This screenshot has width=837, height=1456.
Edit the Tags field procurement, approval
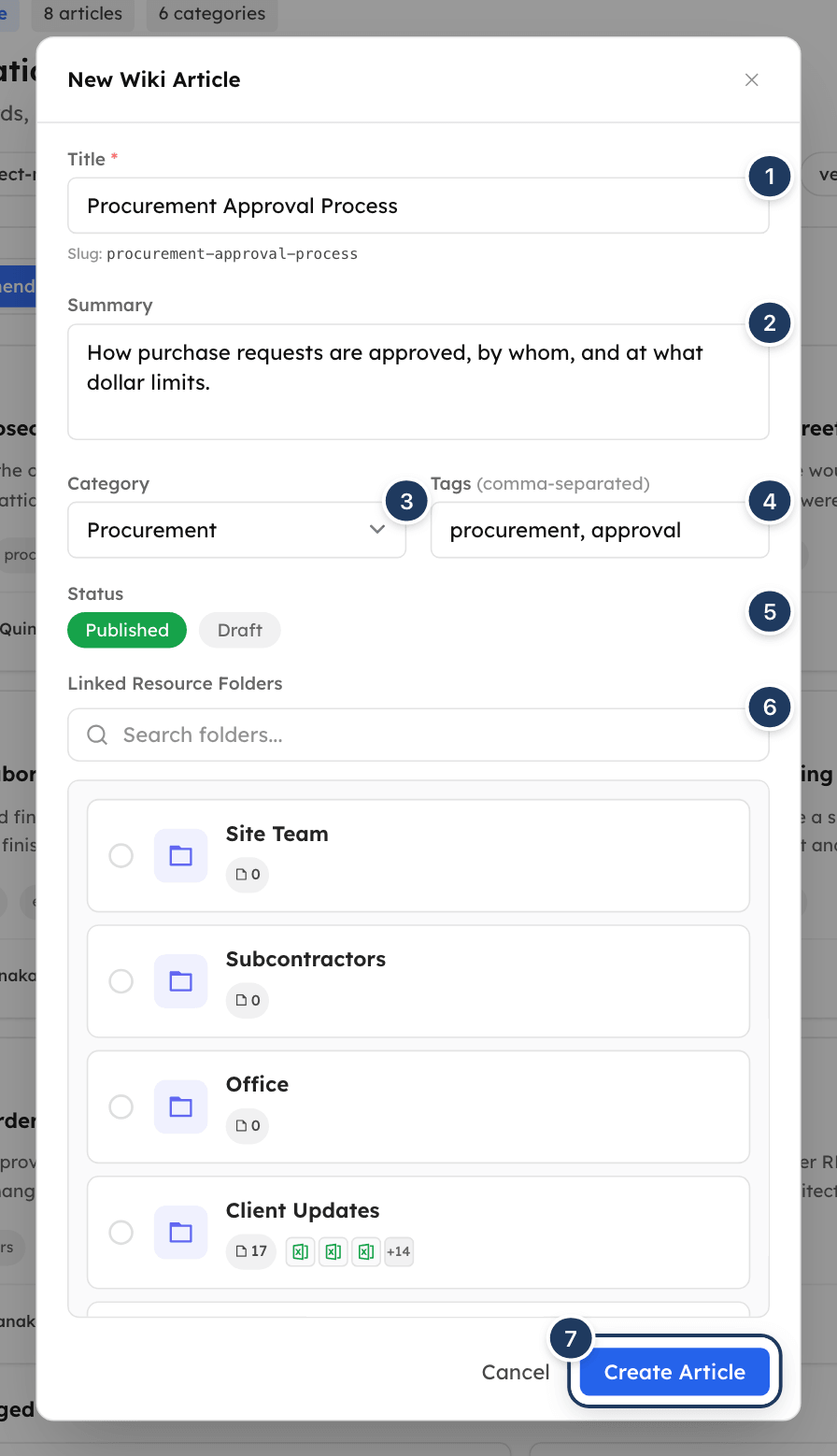[x=599, y=530]
